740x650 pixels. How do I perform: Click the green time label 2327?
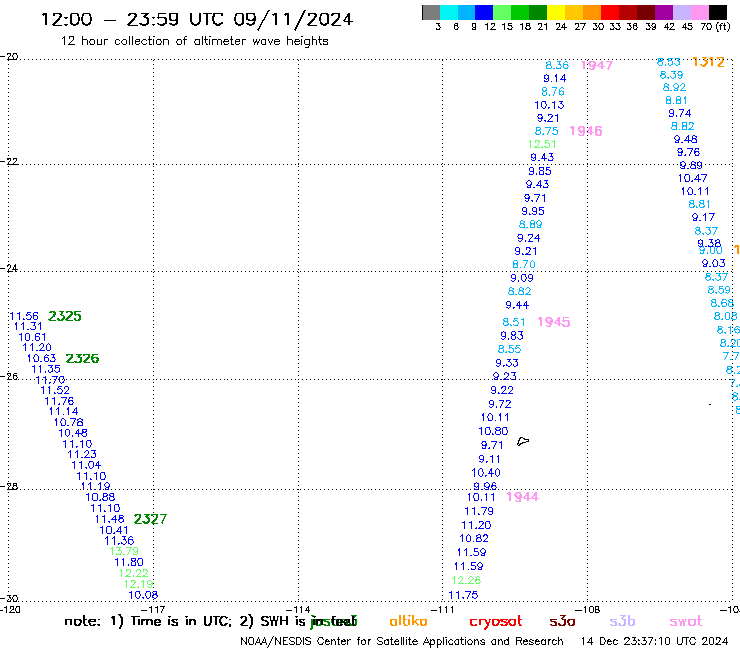pos(150,519)
